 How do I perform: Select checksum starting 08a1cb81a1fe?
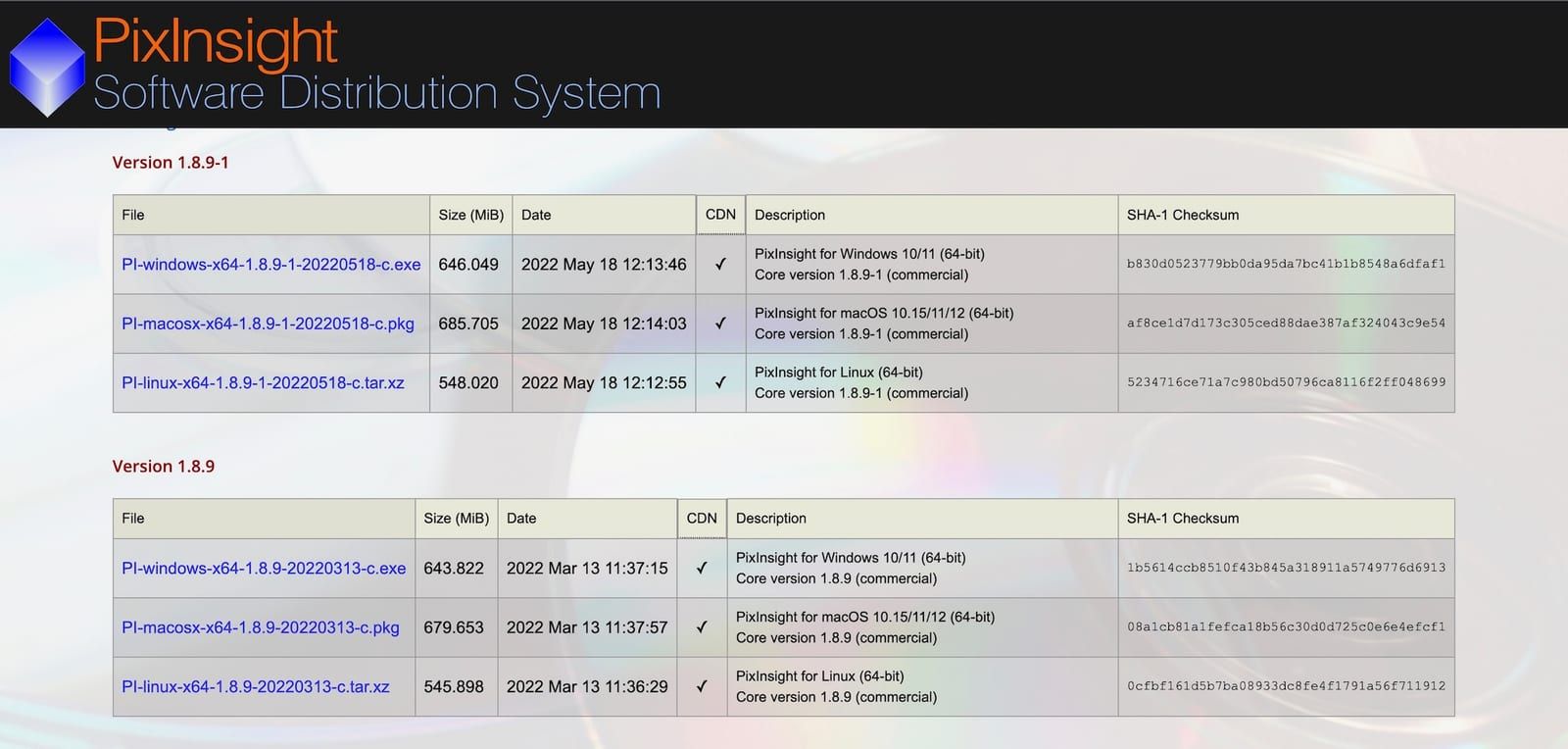click(x=1286, y=627)
